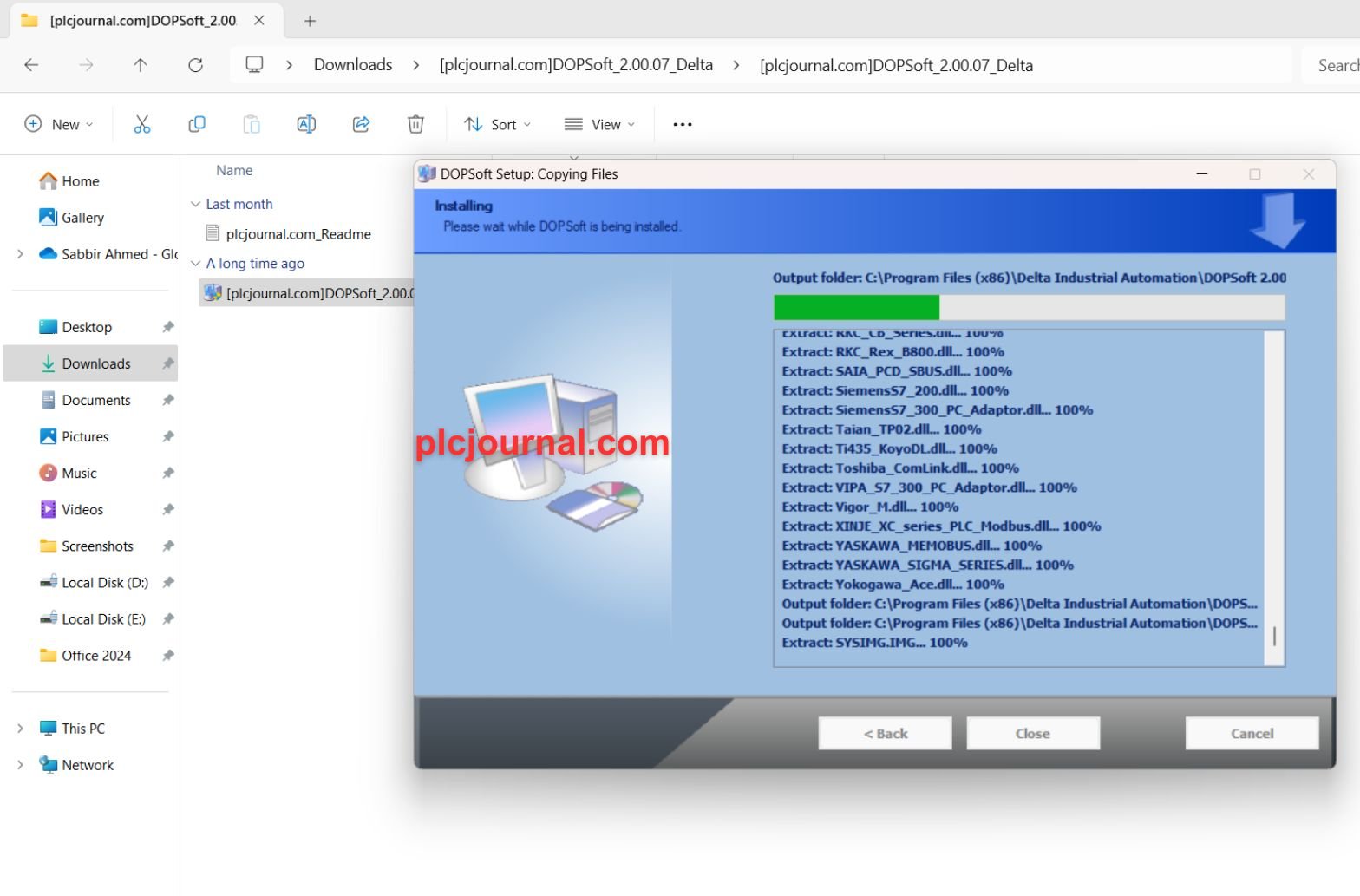The height and width of the screenshot is (896, 1360).
Task: Open Documents in the sidebar
Action: tap(85, 400)
